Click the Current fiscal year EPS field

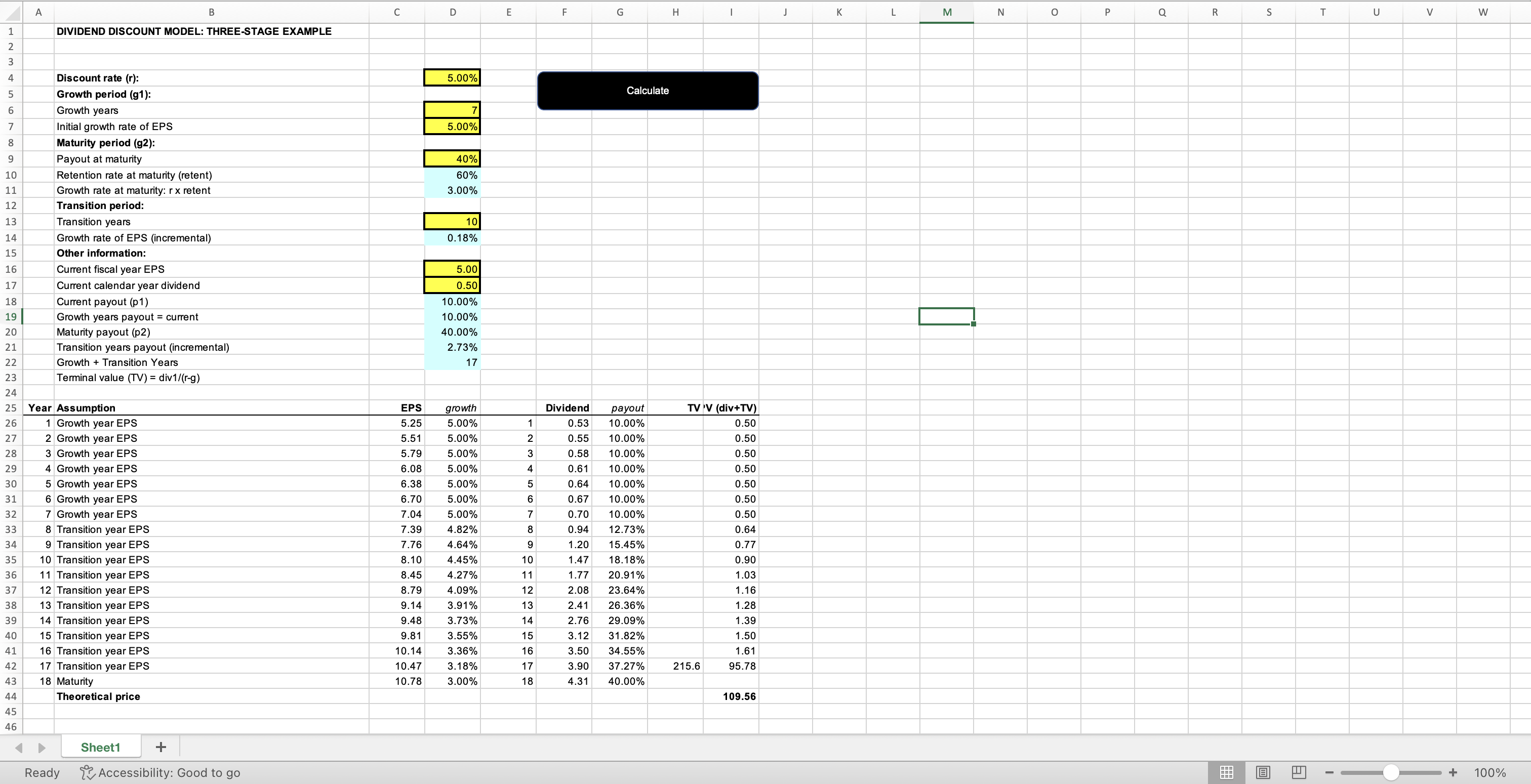click(x=451, y=269)
